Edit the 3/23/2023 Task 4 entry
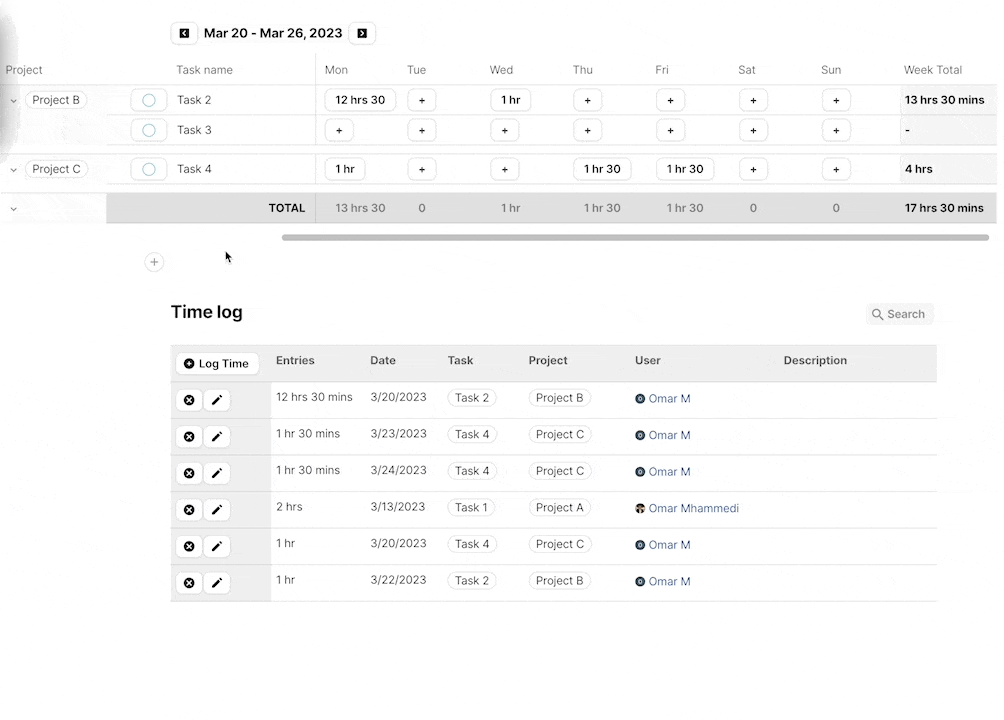The image size is (1004, 720). click(217, 437)
